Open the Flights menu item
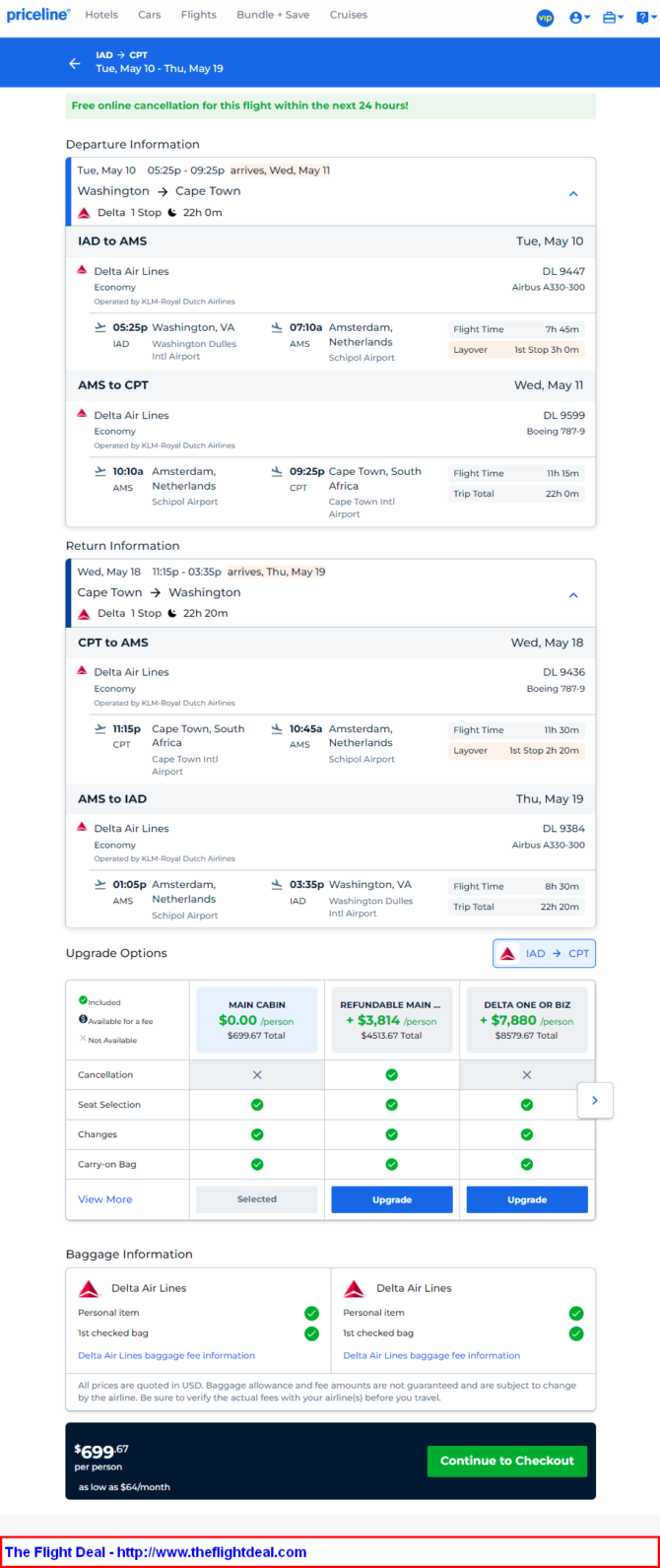The image size is (660, 1568). 199,15
